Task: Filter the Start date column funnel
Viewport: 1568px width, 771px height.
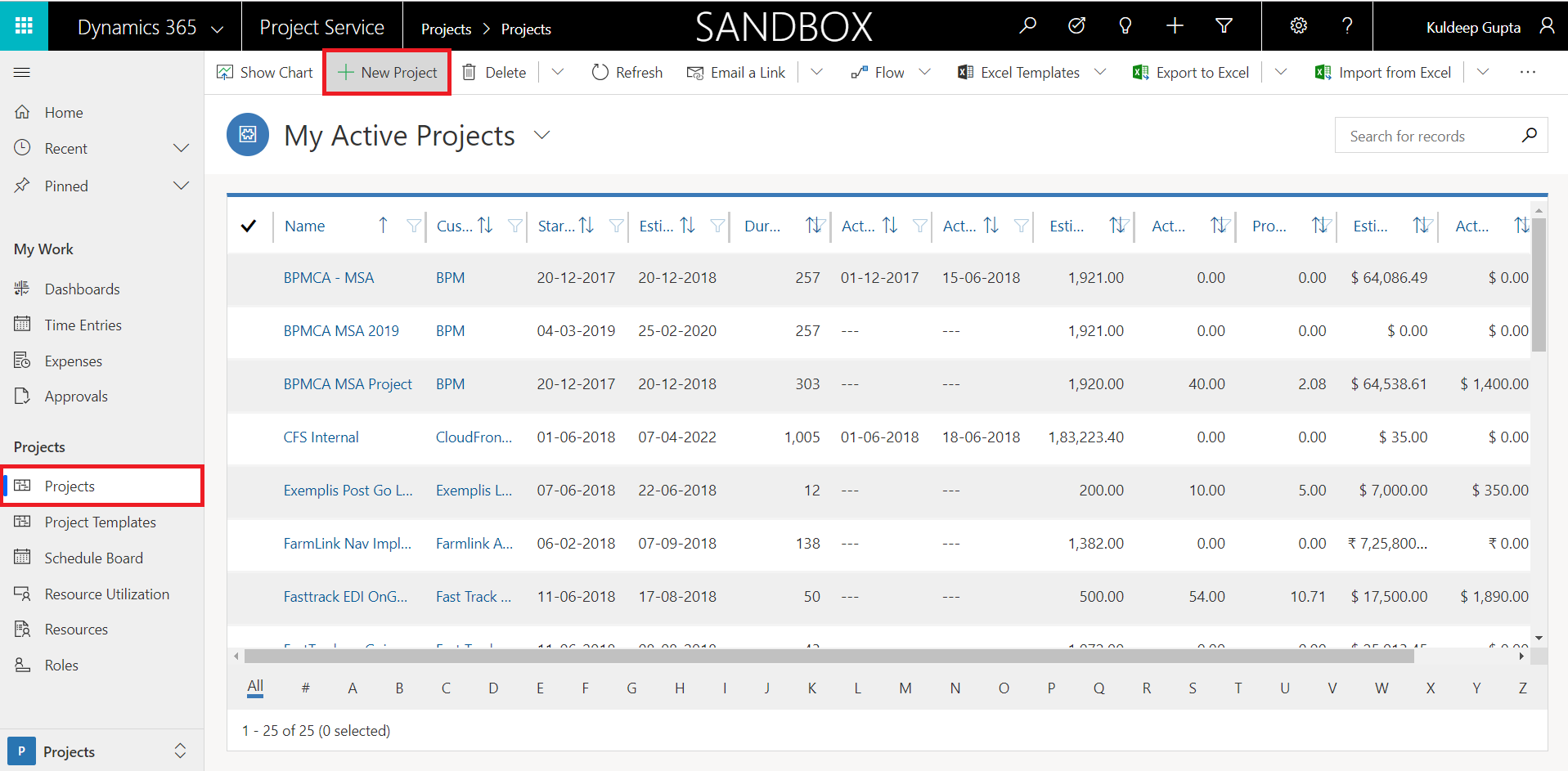Action: pyautogui.click(x=617, y=226)
